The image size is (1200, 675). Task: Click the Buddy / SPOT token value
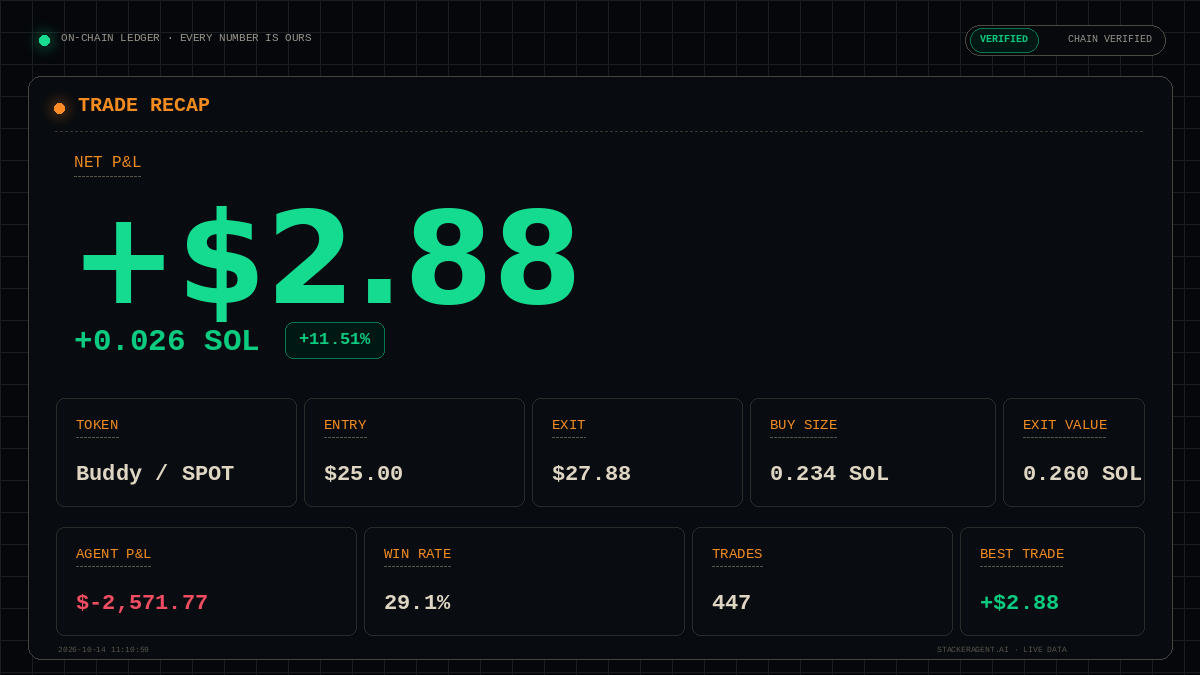[155, 474]
